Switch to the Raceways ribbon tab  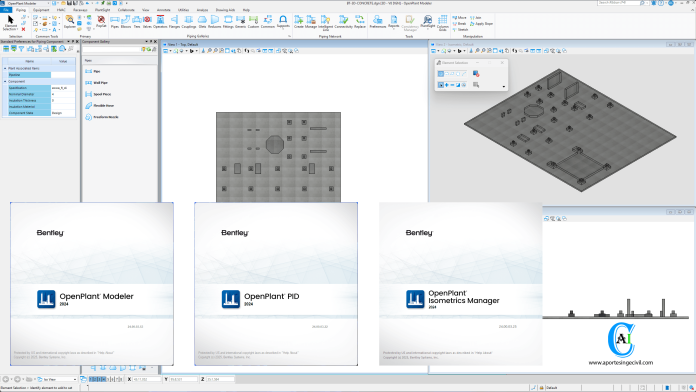click(x=80, y=10)
